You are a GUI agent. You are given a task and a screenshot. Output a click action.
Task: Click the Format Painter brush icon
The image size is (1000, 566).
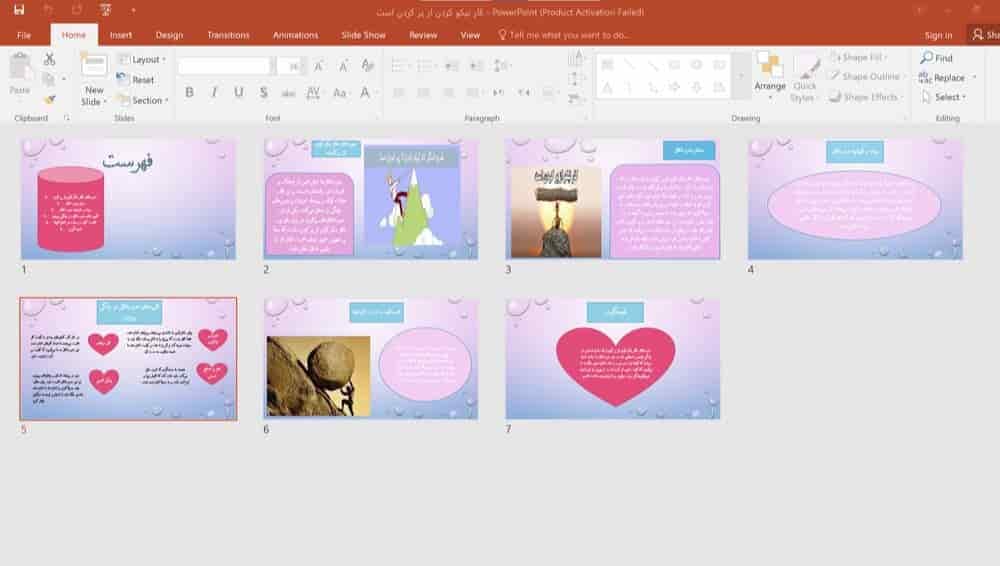coord(49,99)
